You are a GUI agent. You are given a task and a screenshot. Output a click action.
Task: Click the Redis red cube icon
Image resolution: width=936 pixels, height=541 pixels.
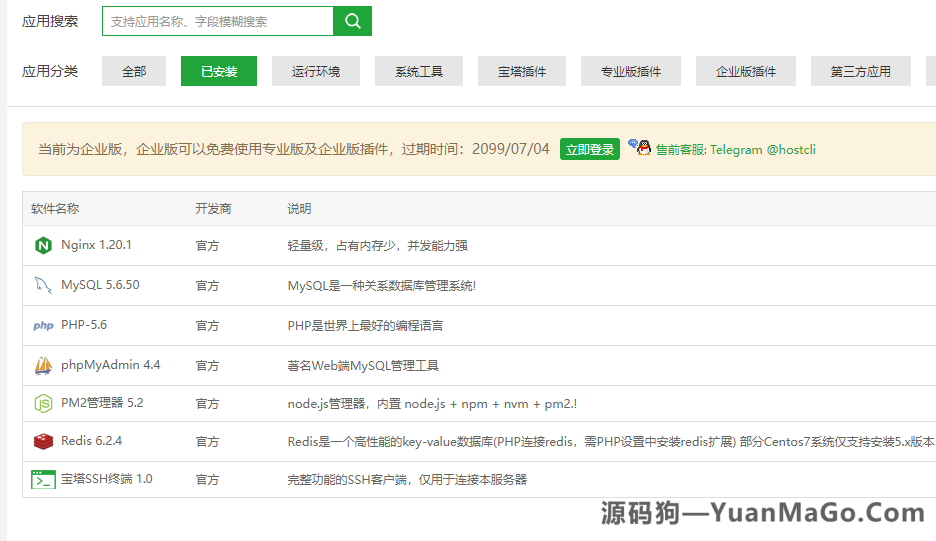point(43,441)
